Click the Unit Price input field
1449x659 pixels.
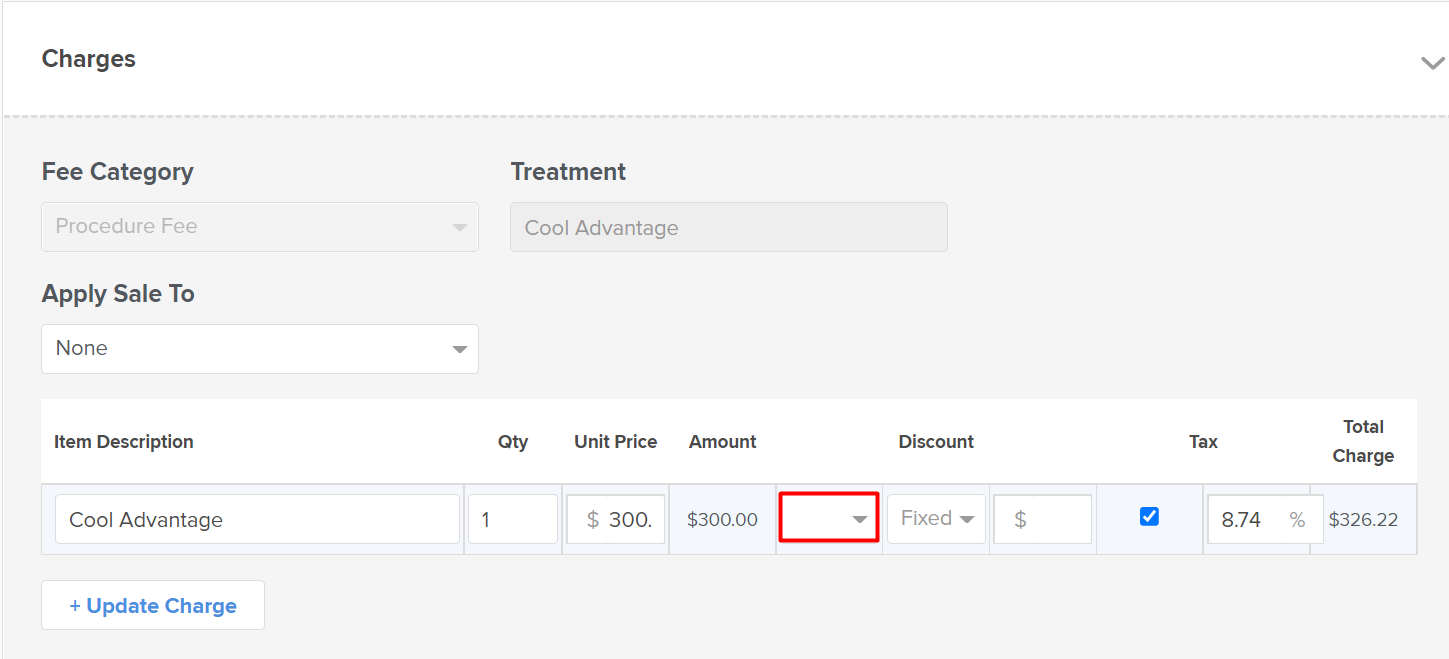616,519
